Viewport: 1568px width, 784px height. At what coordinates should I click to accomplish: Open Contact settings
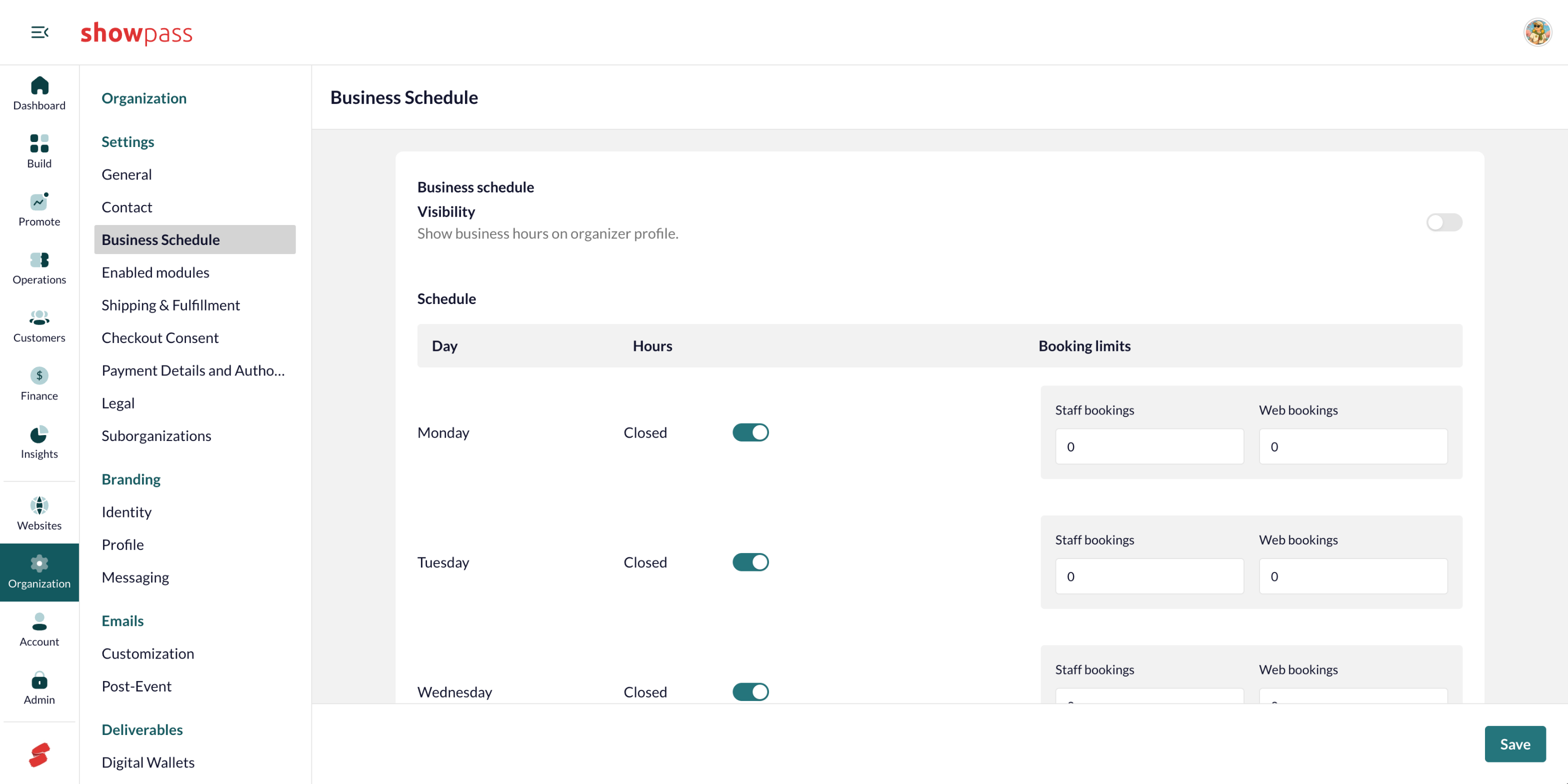(195, 207)
